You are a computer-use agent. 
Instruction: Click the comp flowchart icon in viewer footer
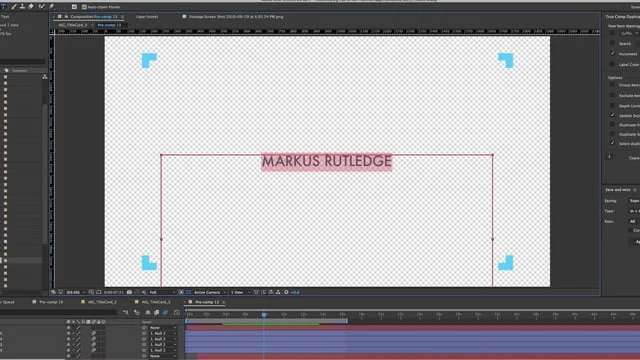tap(278, 292)
